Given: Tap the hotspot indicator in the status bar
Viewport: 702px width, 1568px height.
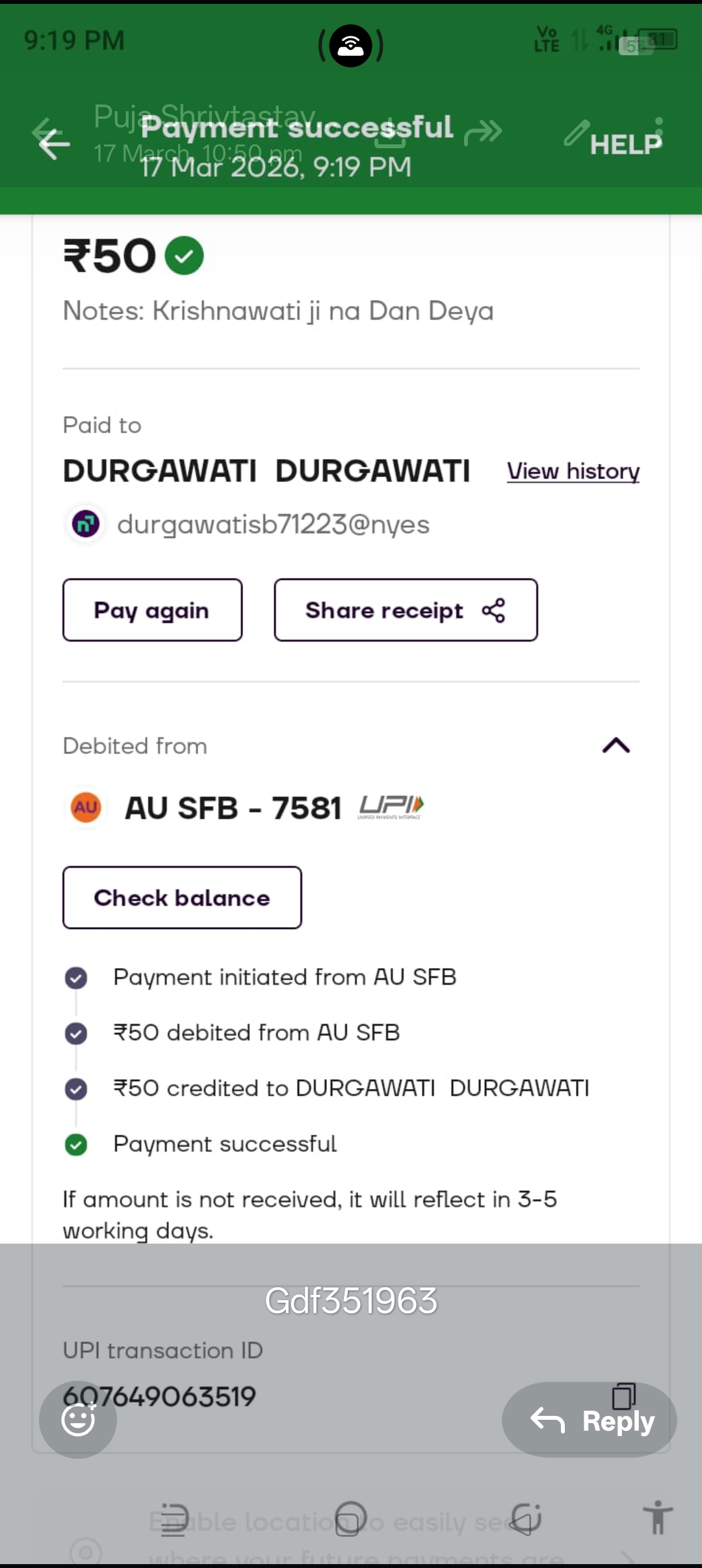Looking at the screenshot, I should click(x=351, y=46).
